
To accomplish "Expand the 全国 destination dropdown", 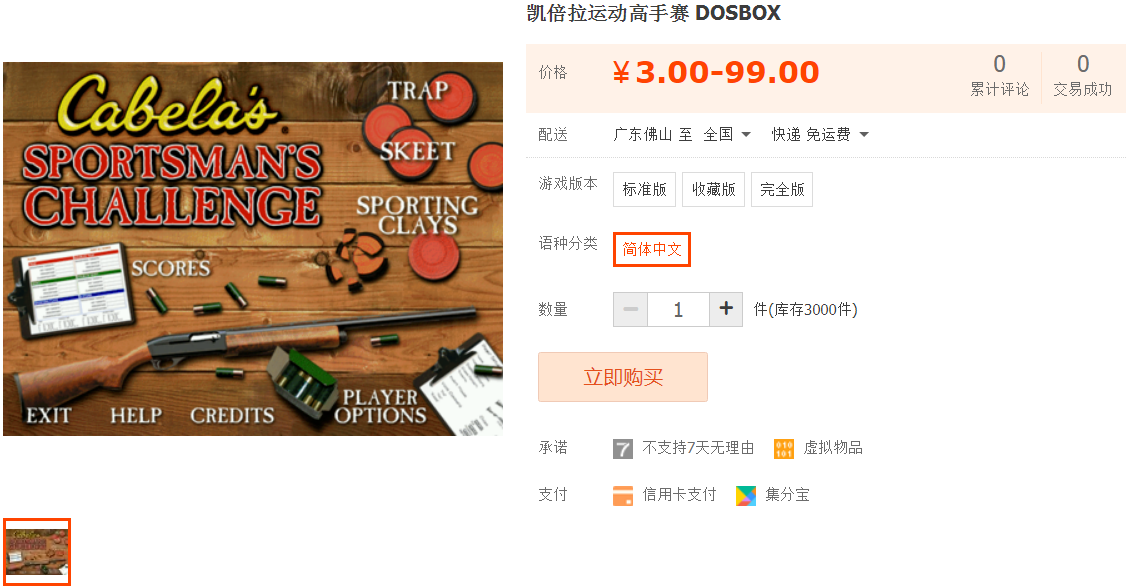I will [x=728, y=134].
